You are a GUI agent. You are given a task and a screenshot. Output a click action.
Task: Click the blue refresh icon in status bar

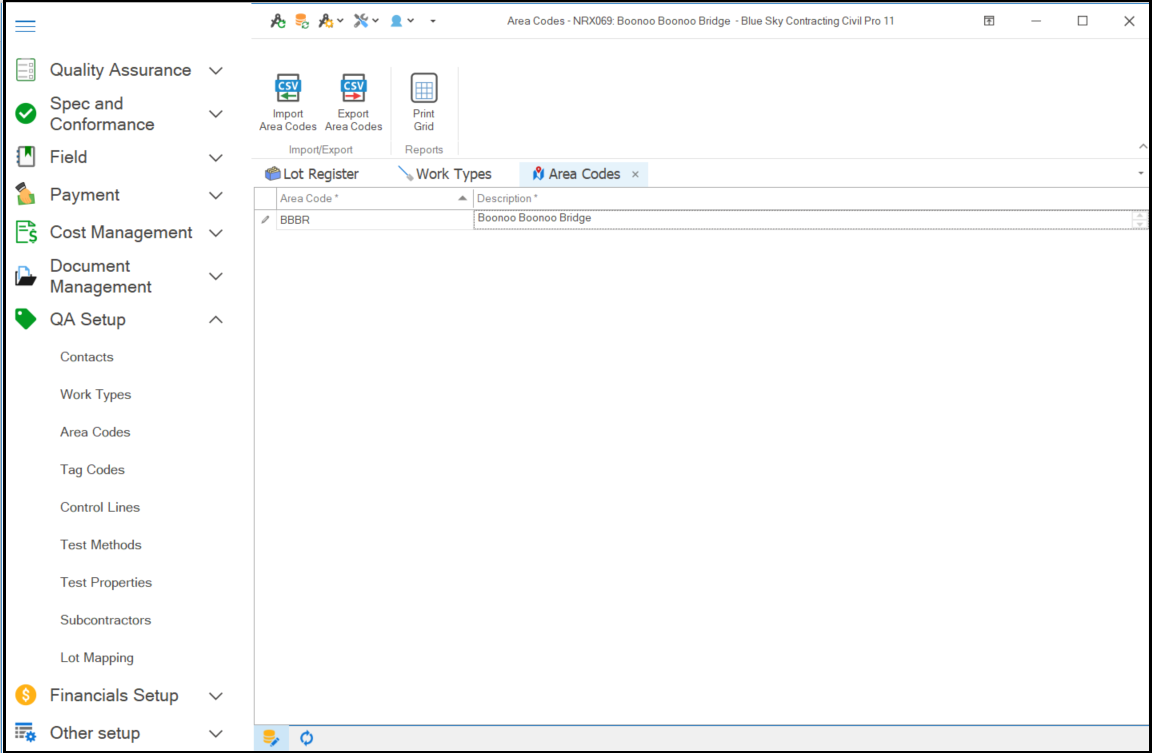pos(307,738)
